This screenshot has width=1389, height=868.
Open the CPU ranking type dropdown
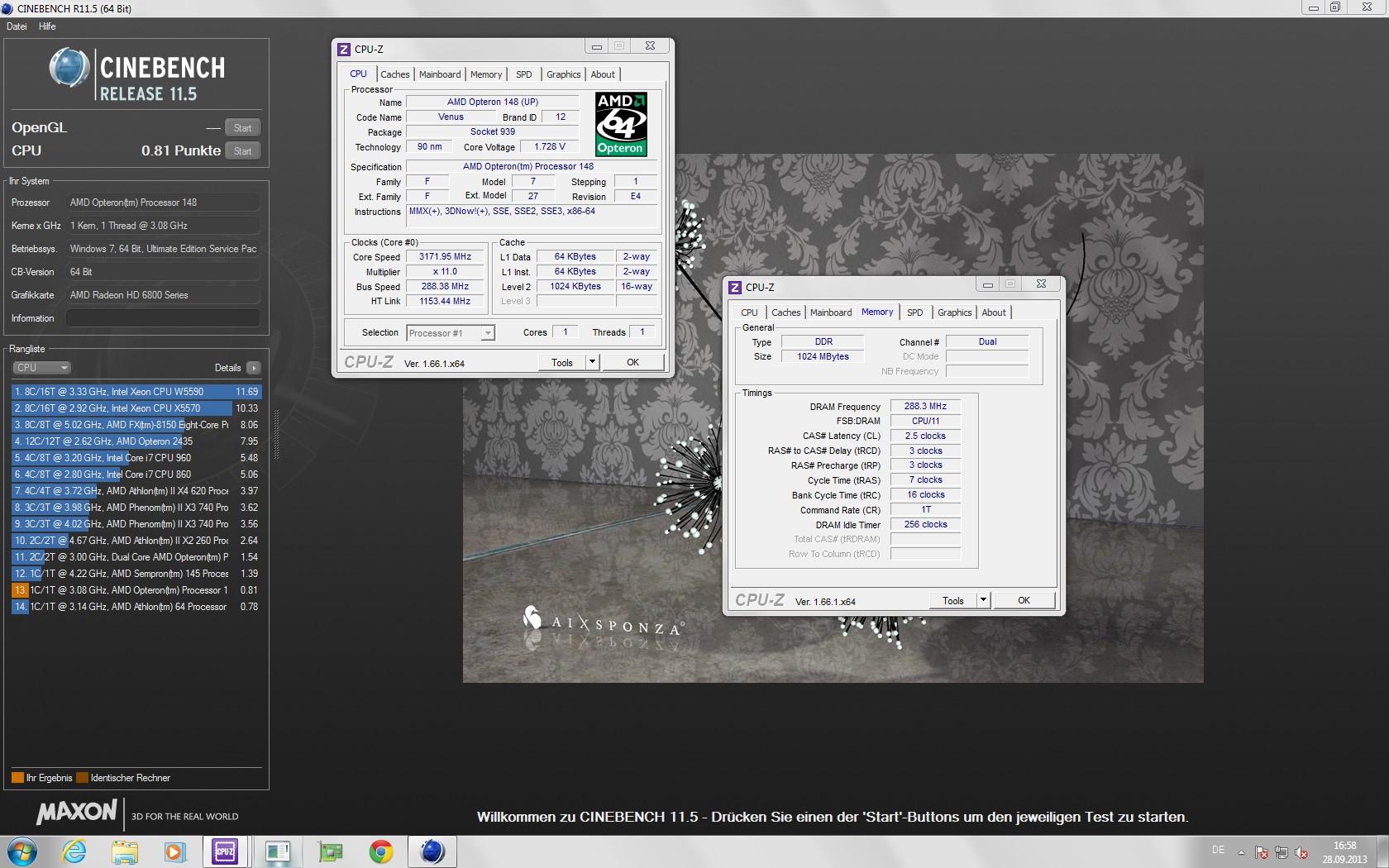point(41,368)
